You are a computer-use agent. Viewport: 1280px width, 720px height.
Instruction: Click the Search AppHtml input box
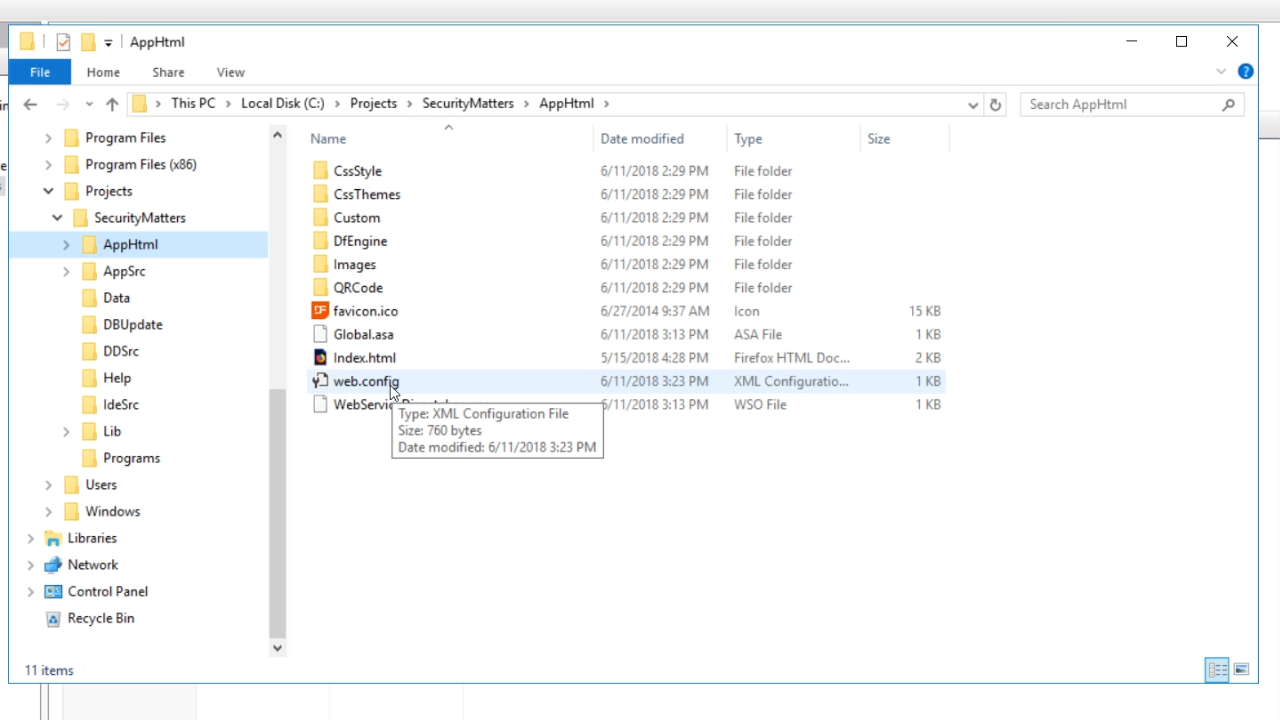(1120, 104)
